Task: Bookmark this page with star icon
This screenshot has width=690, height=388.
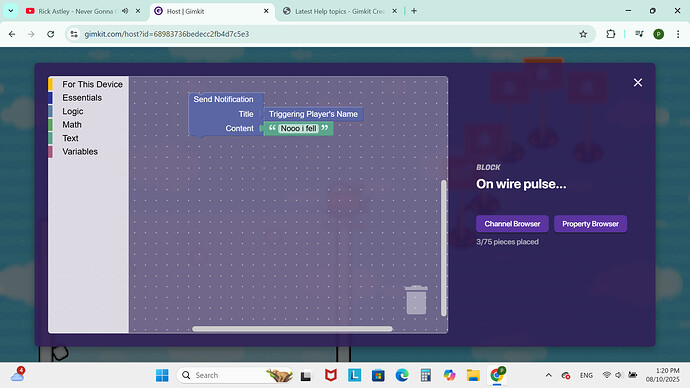Action: pyautogui.click(x=583, y=34)
